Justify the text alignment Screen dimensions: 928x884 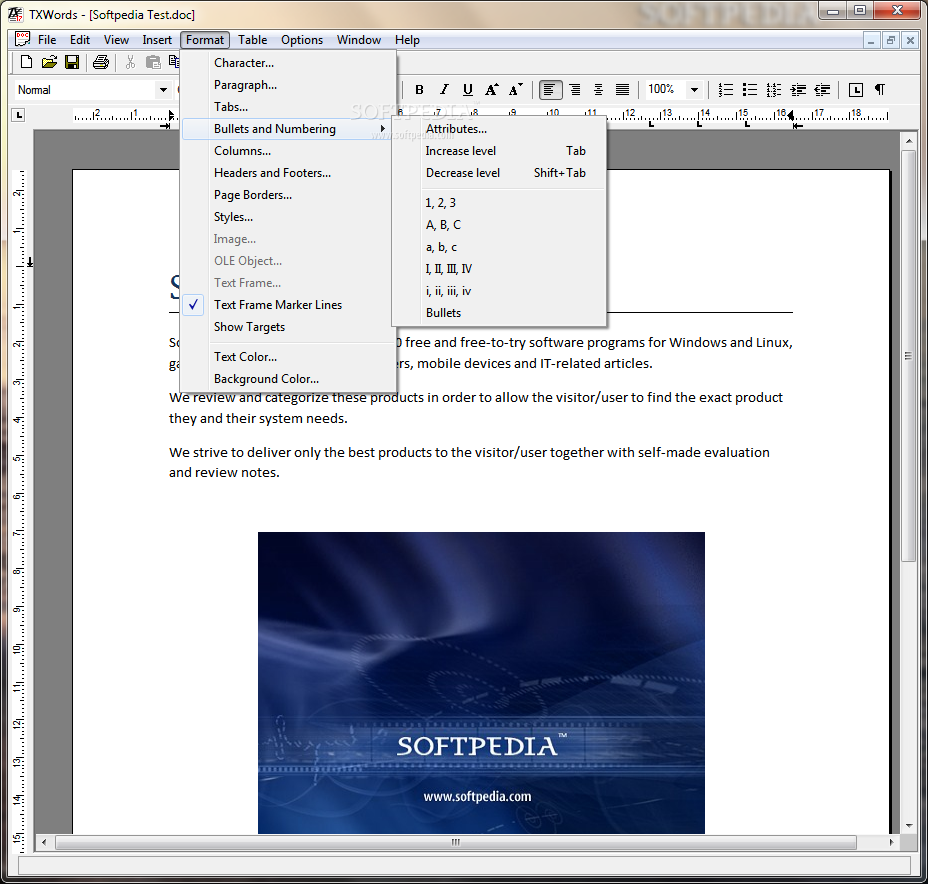[622, 90]
